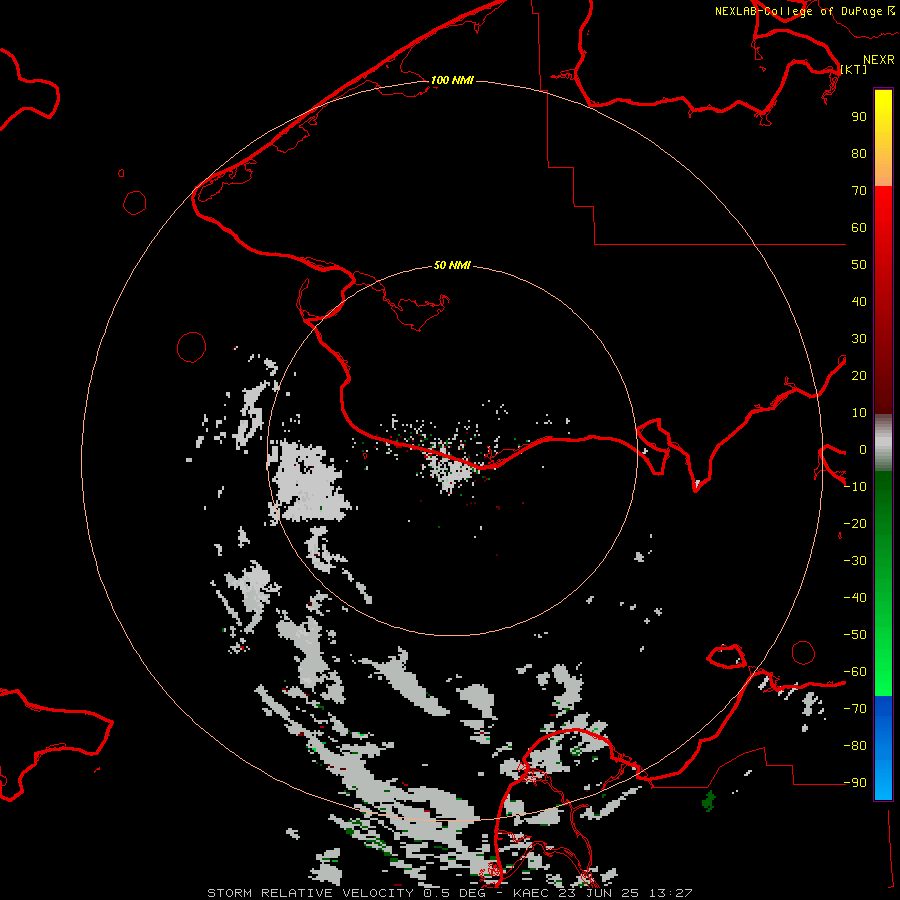Viewport: 900px width, 900px height.
Task: Select the yellow band of the color bar
Action: coord(883,138)
